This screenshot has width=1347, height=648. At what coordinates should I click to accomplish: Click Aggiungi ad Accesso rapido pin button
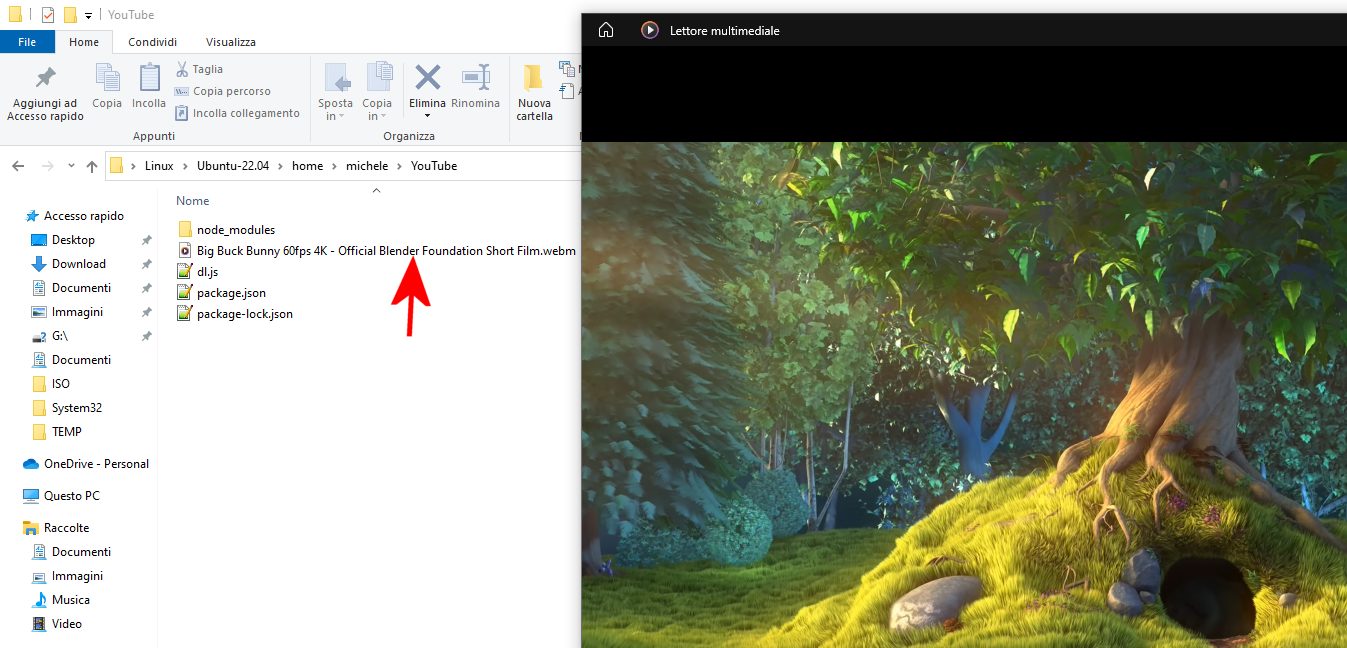(45, 94)
